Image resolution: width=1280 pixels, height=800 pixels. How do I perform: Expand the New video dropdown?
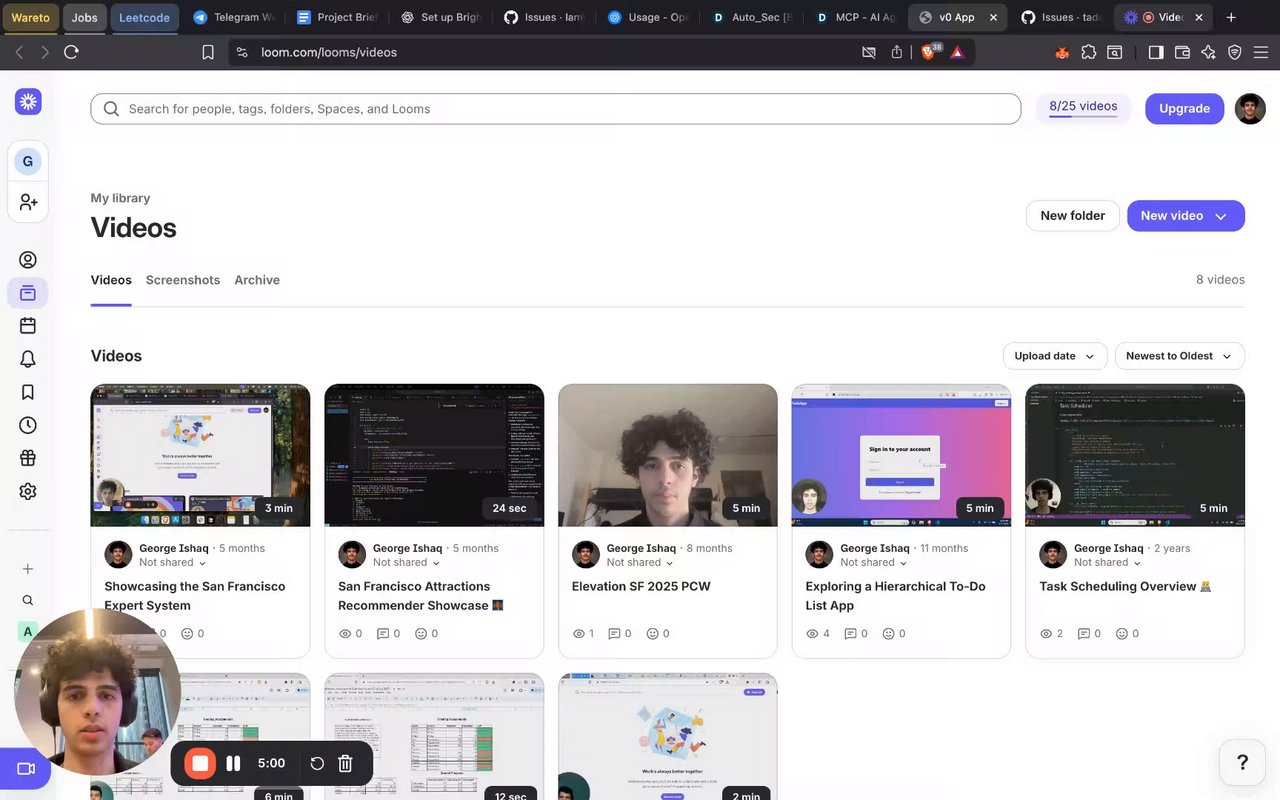click(x=1221, y=216)
